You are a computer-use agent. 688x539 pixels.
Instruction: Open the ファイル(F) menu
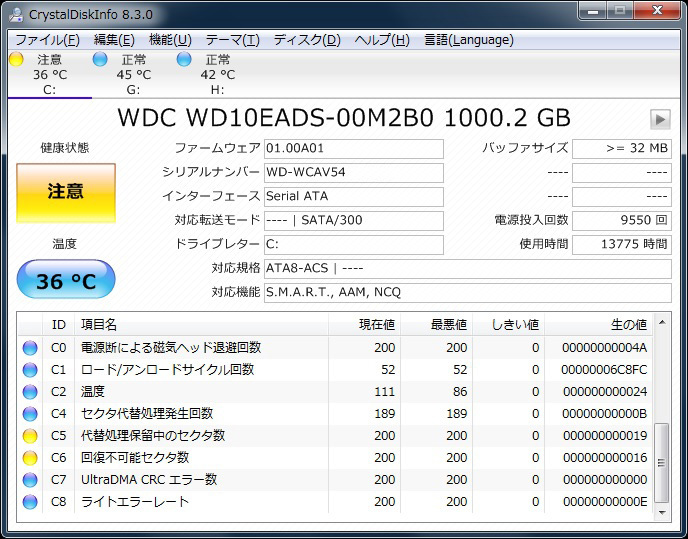tap(47, 40)
